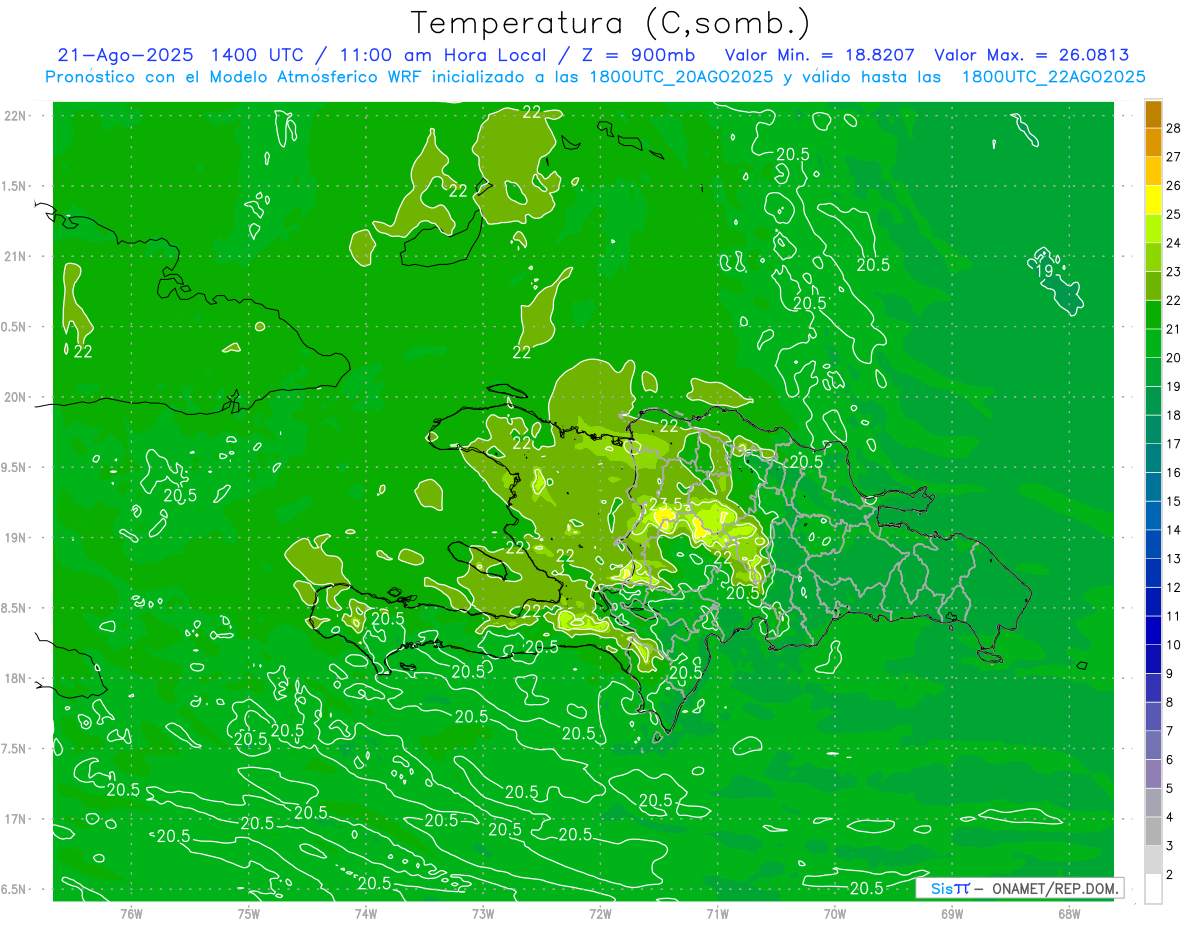The image size is (1200, 927).
Task: Click the '68W' longitude axis label
Action: coord(1069,913)
